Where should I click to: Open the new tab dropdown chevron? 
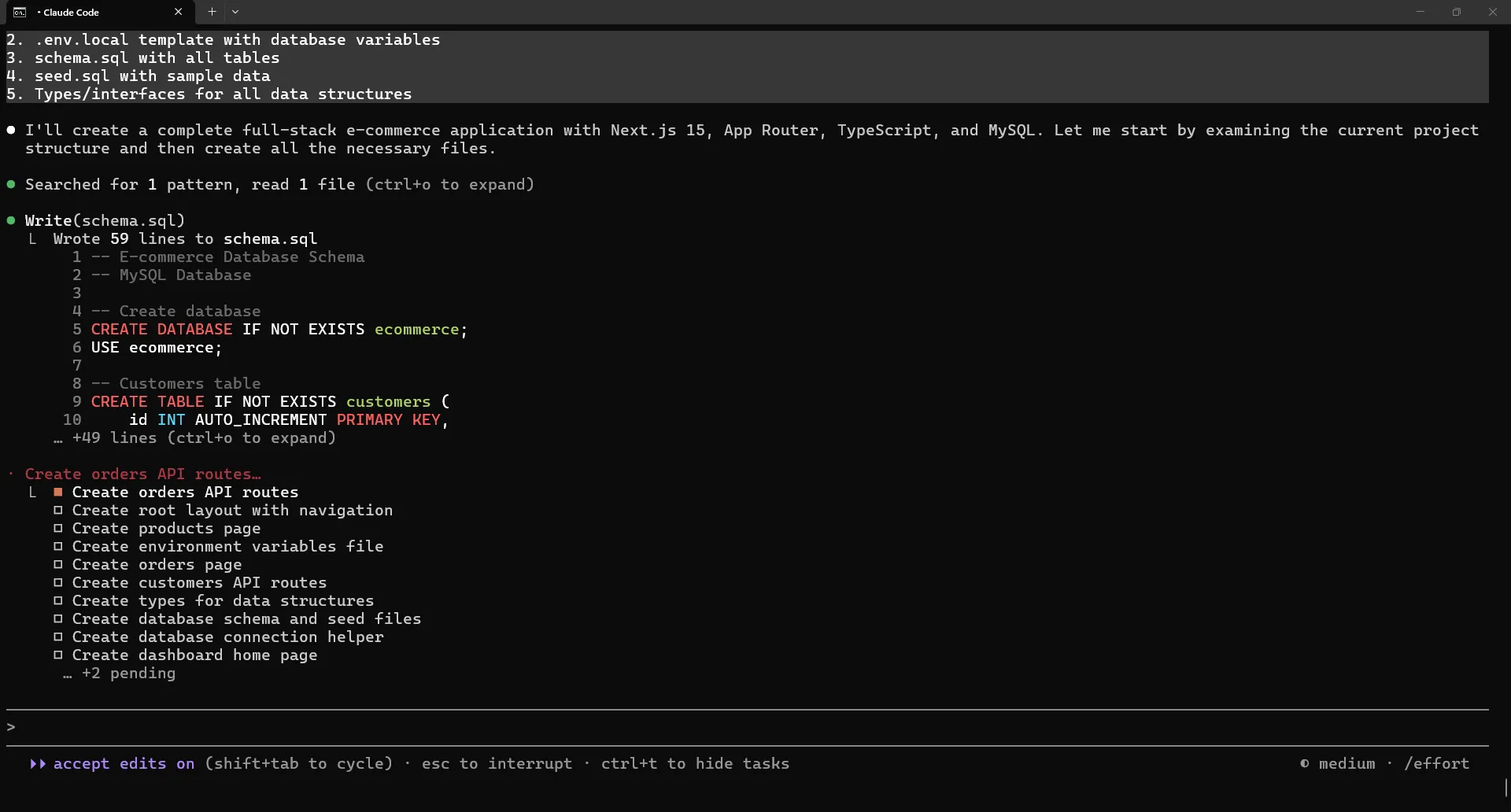coord(235,12)
